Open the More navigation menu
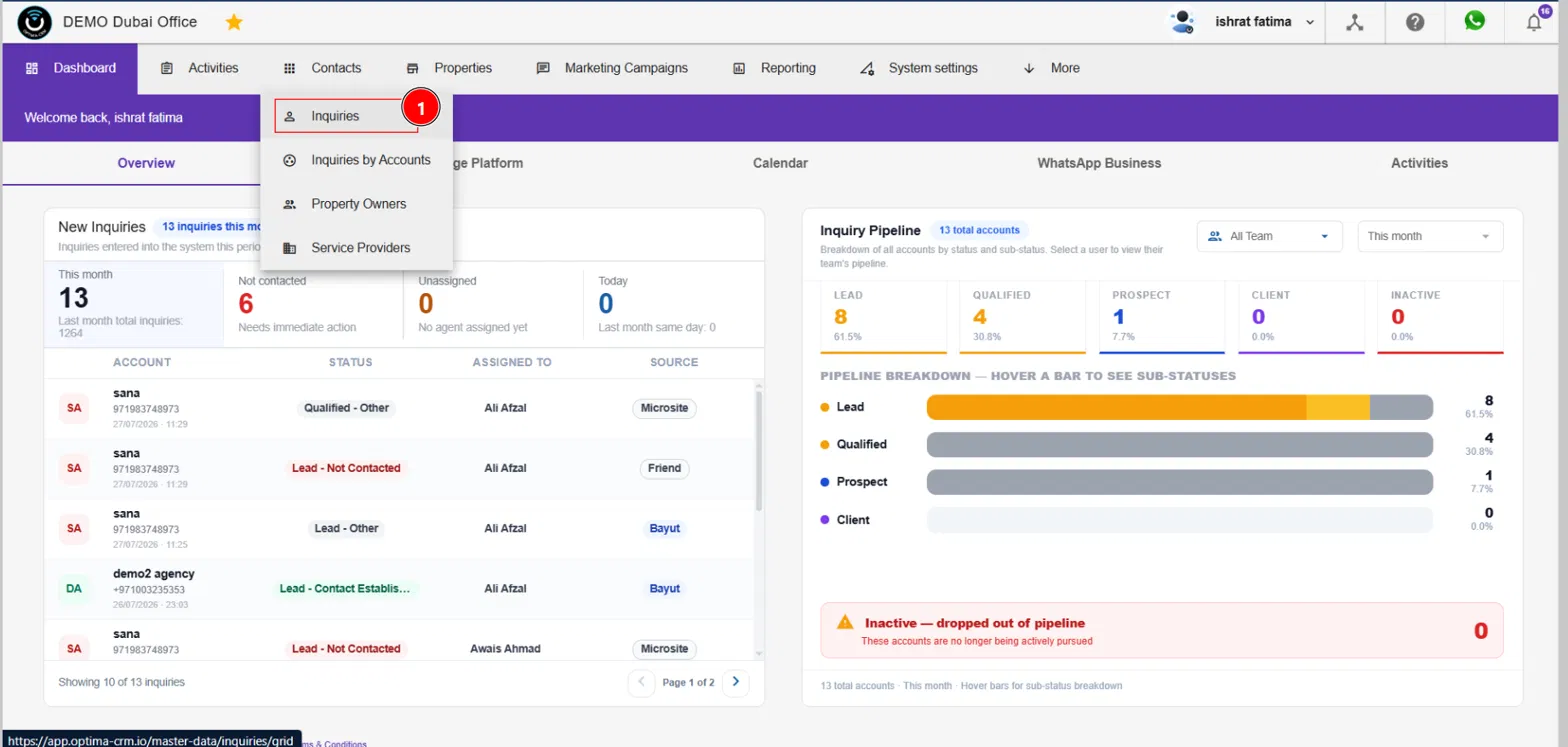 [x=1052, y=68]
